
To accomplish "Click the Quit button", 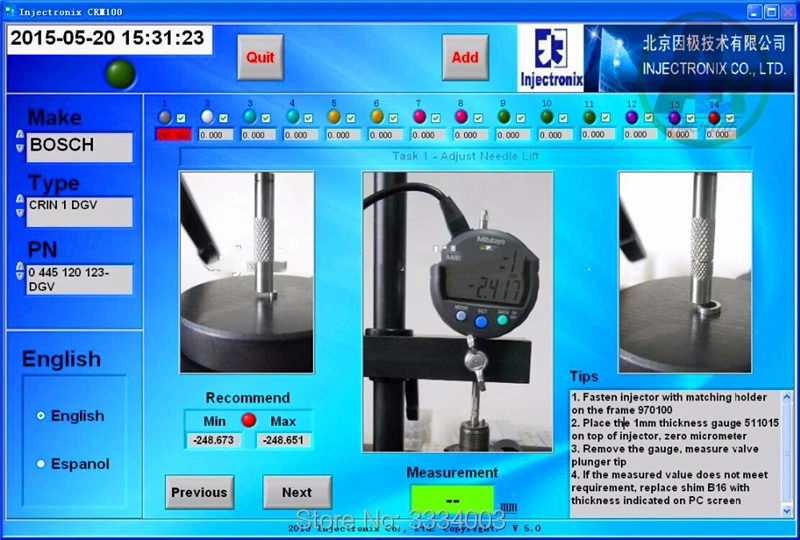I will [260, 57].
